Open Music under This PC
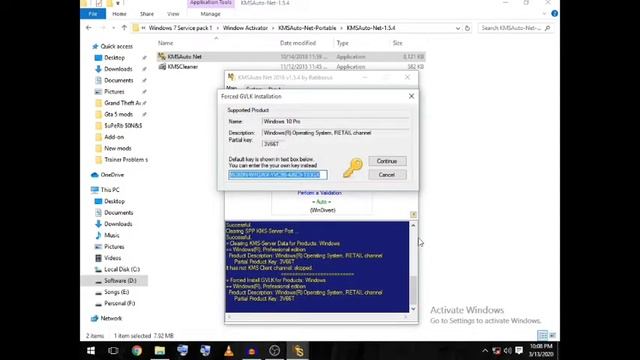The width and height of the screenshot is (640, 360). 111,236
